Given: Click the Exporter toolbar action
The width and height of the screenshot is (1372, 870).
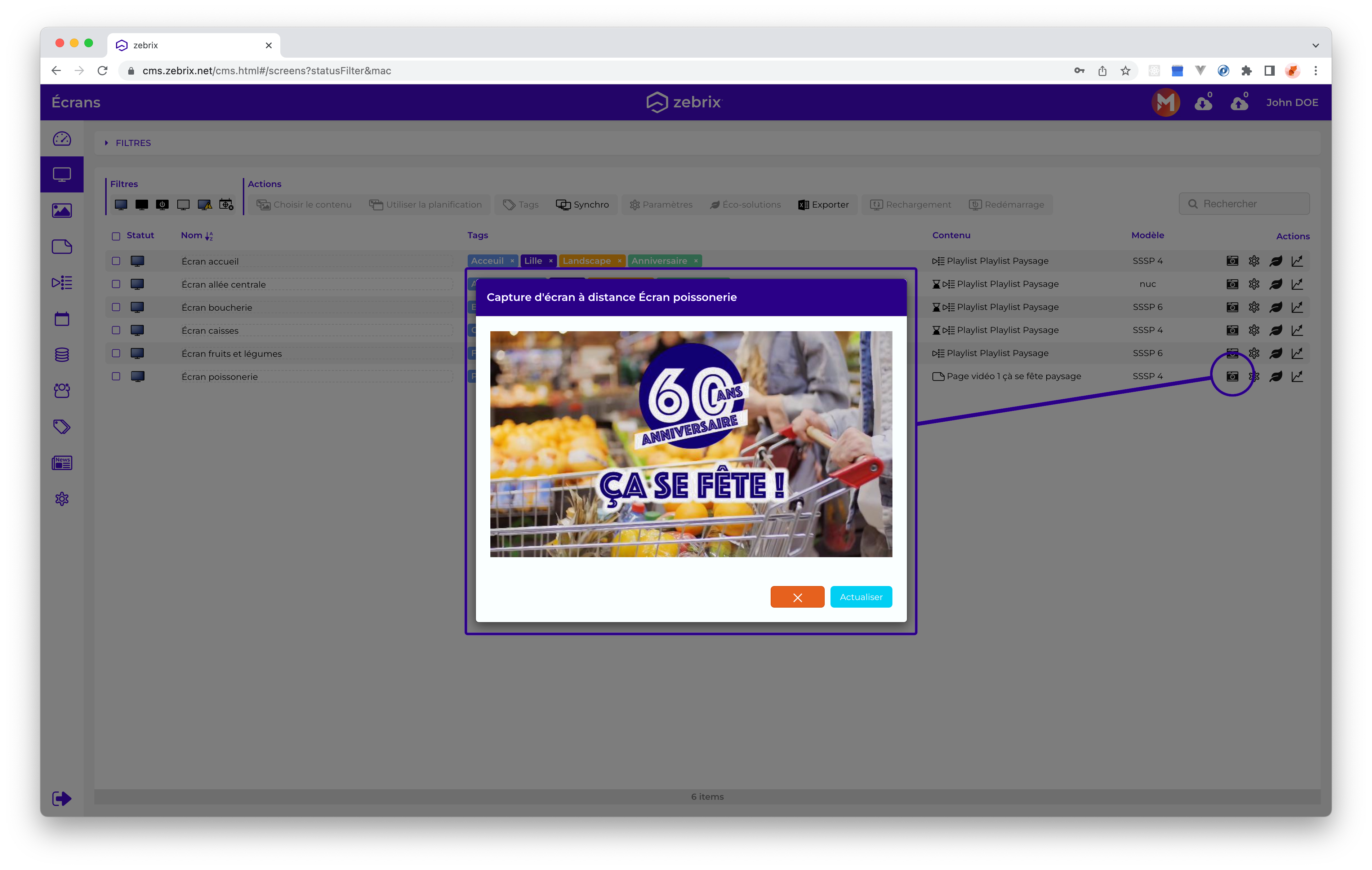Looking at the screenshot, I should [823, 205].
